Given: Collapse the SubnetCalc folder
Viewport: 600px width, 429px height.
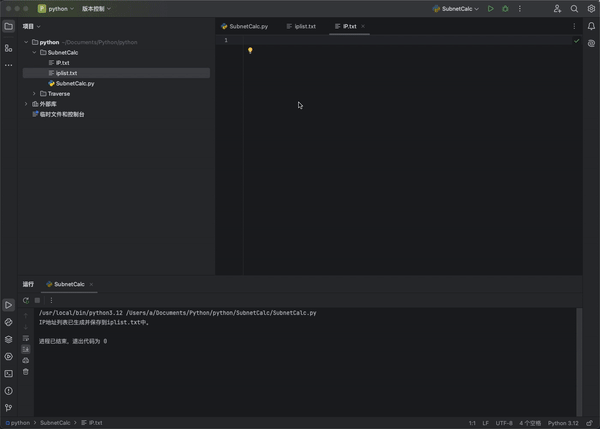Looking at the screenshot, I should [34, 52].
